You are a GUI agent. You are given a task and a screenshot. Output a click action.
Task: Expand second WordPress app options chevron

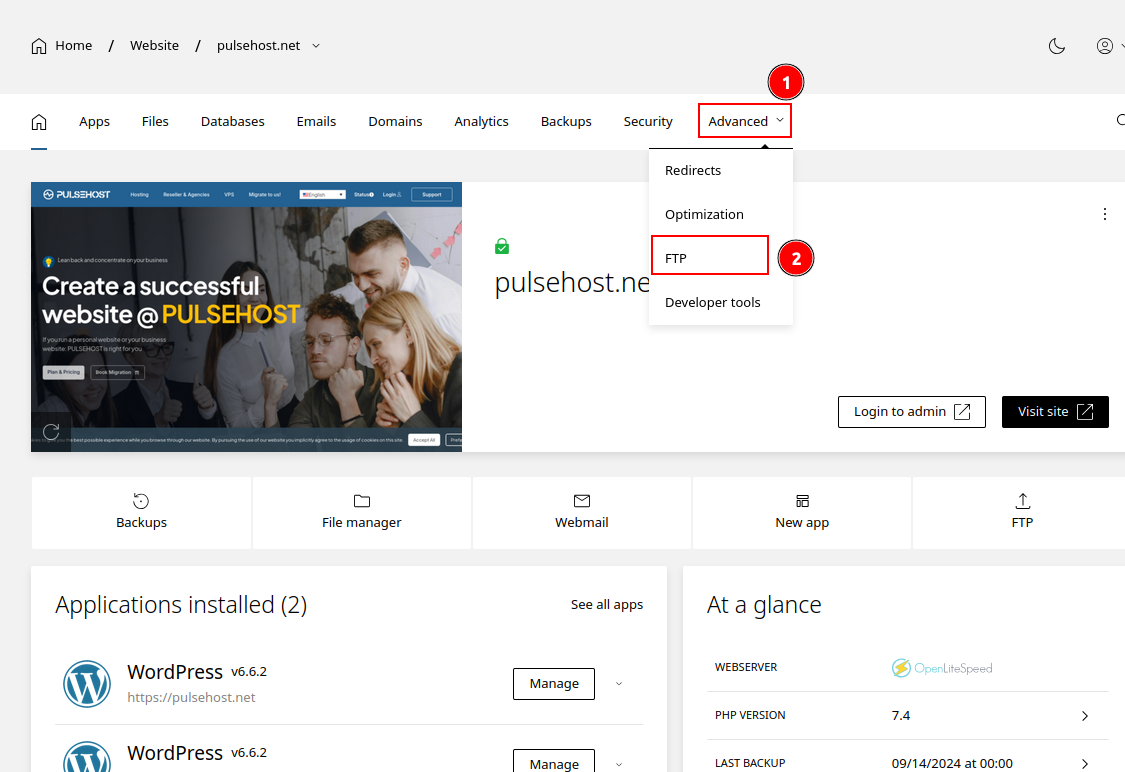(x=618, y=764)
